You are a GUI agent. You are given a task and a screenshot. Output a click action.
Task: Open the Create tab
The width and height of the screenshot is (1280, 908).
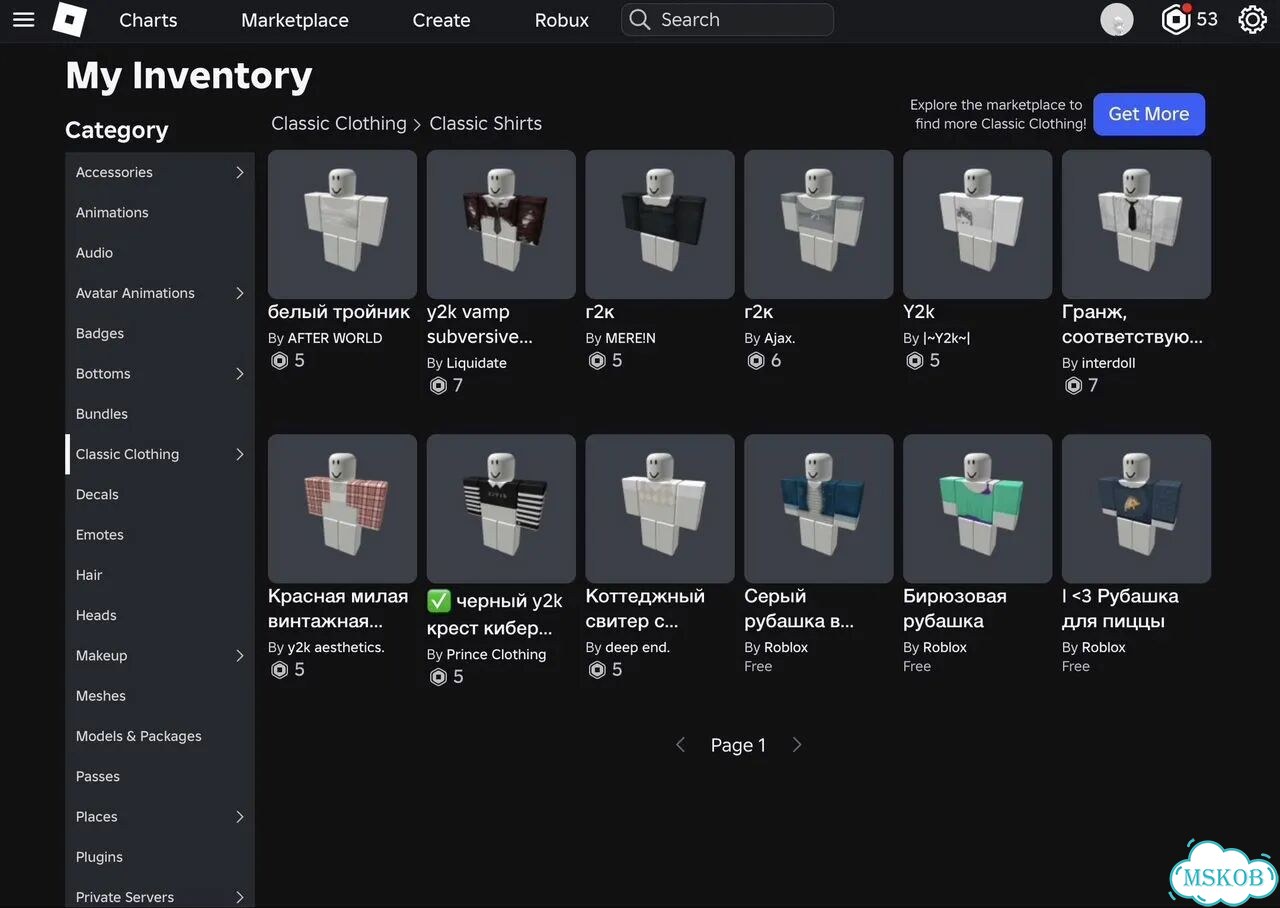coord(441,20)
